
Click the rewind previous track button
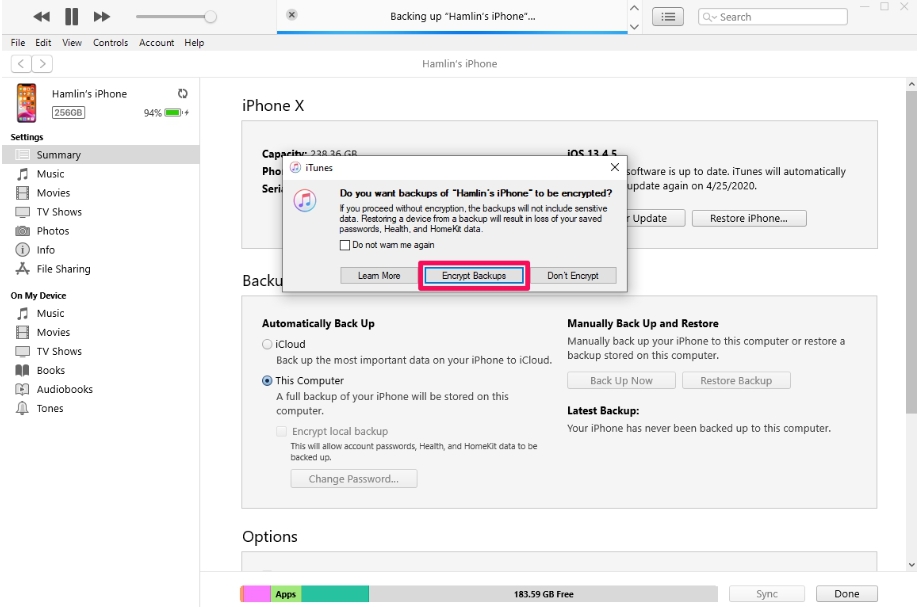(x=41, y=16)
